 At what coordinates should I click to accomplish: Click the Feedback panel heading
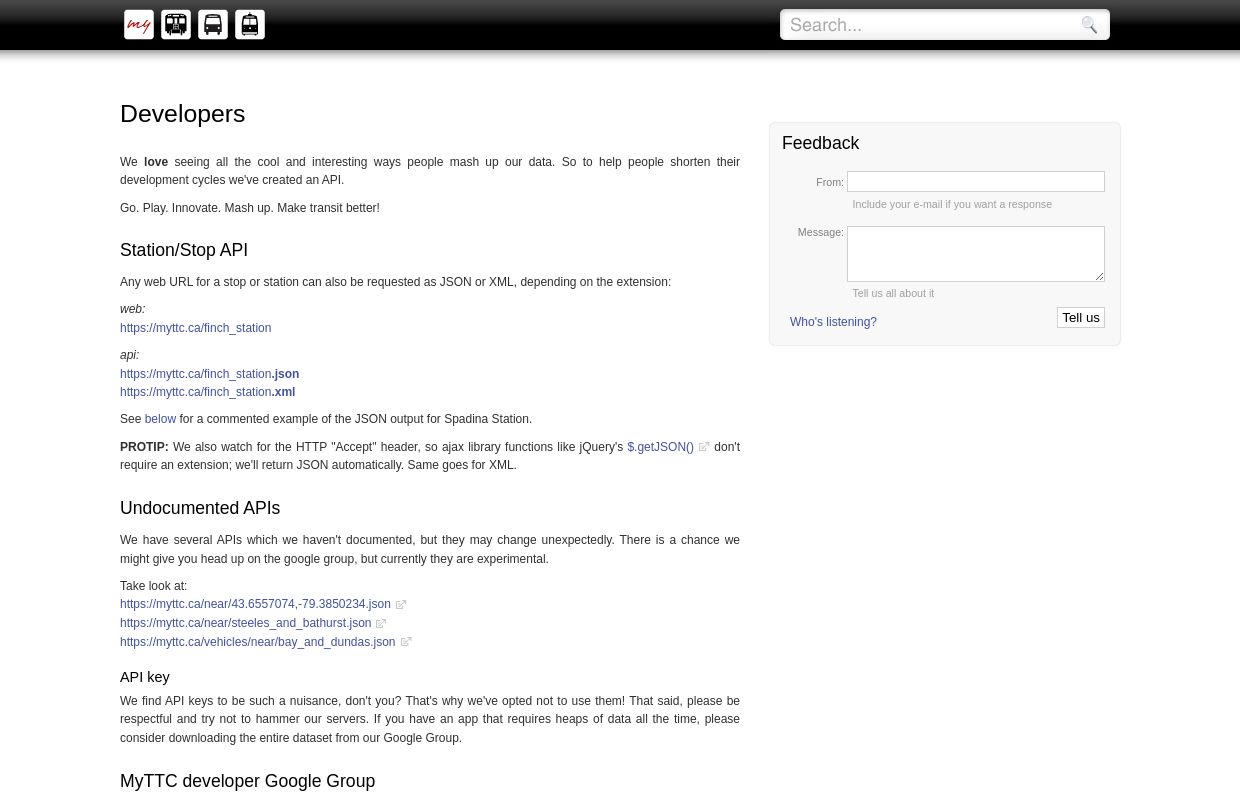point(821,143)
